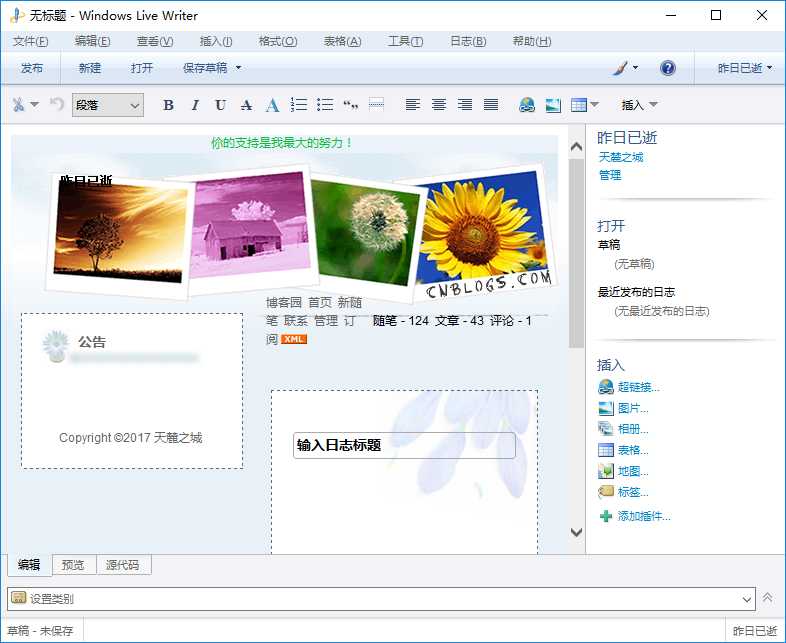Open the 工具(T) menu
The image size is (786, 643).
(x=405, y=41)
